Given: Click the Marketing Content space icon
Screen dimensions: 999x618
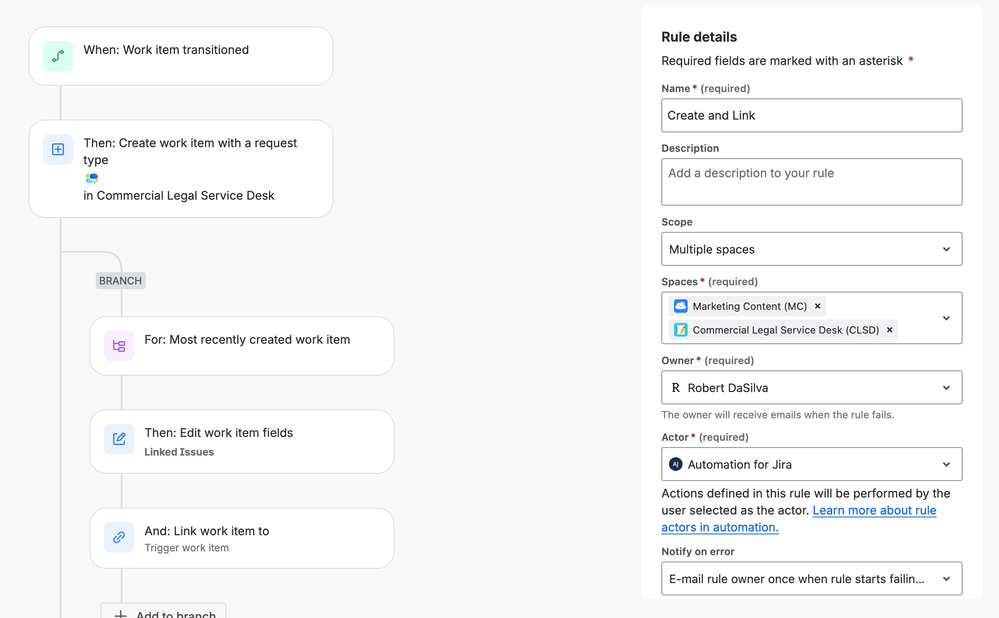Looking at the screenshot, I should coord(681,306).
